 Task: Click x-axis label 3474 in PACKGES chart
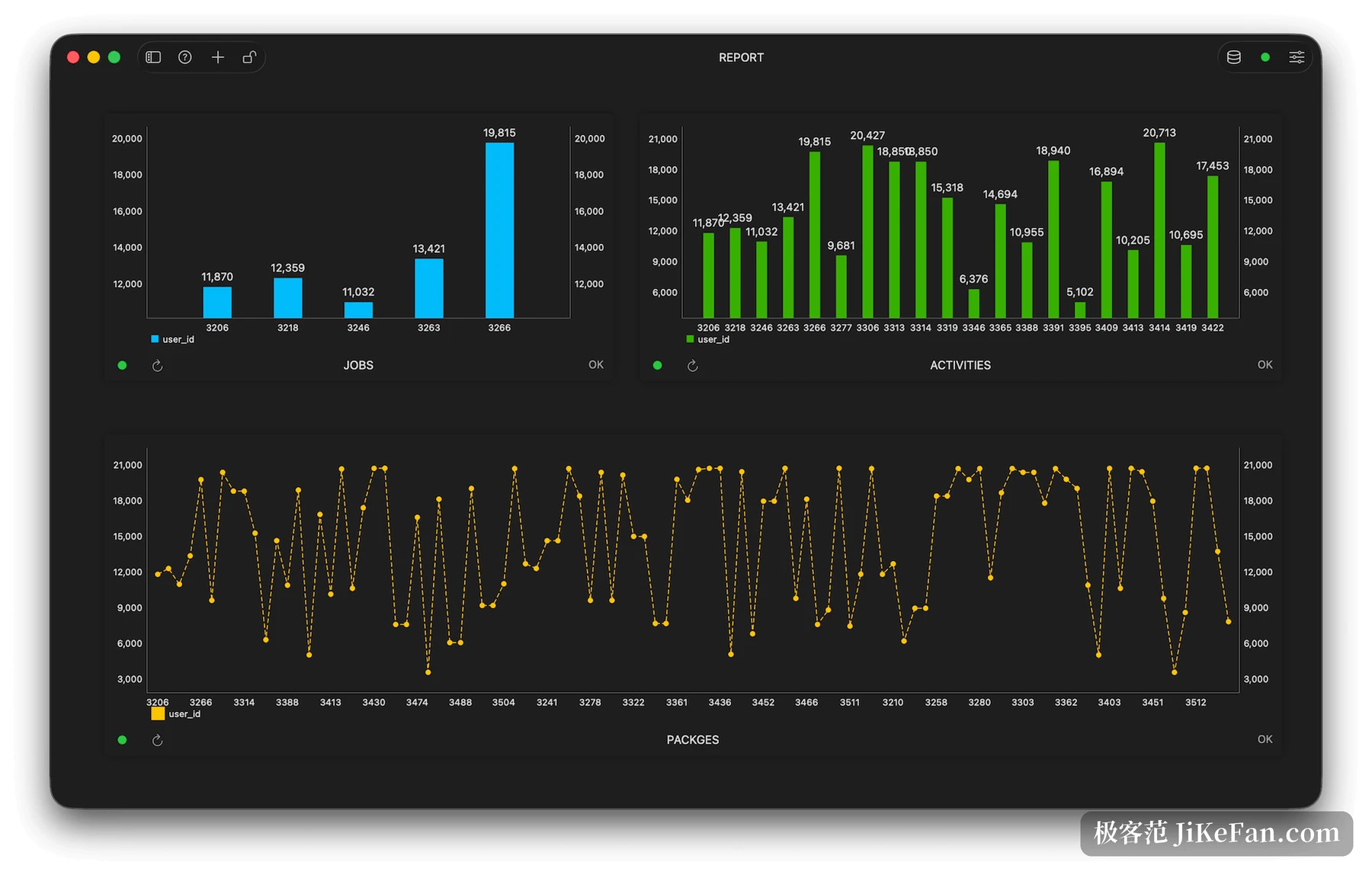point(417,702)
